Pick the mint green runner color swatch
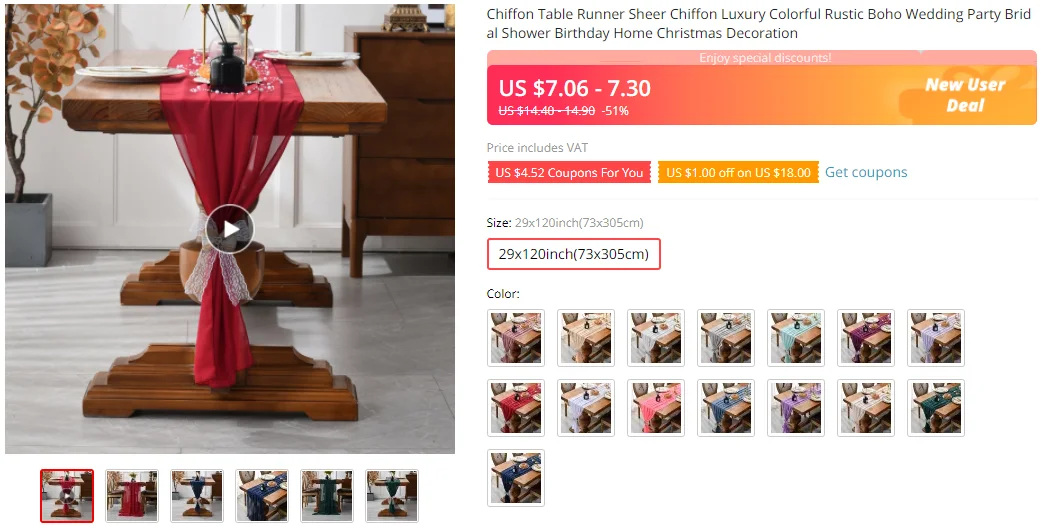Screen dimensions: 1041x526 (796, 337)
